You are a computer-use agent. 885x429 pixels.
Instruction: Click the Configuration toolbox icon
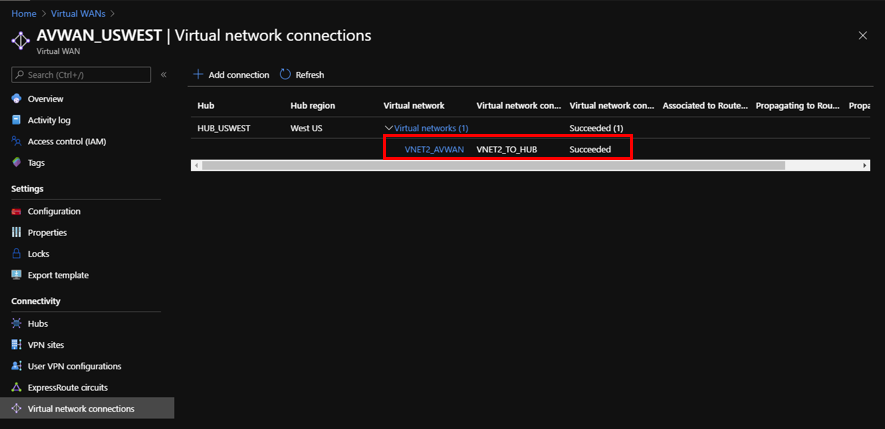click(16, 212)
